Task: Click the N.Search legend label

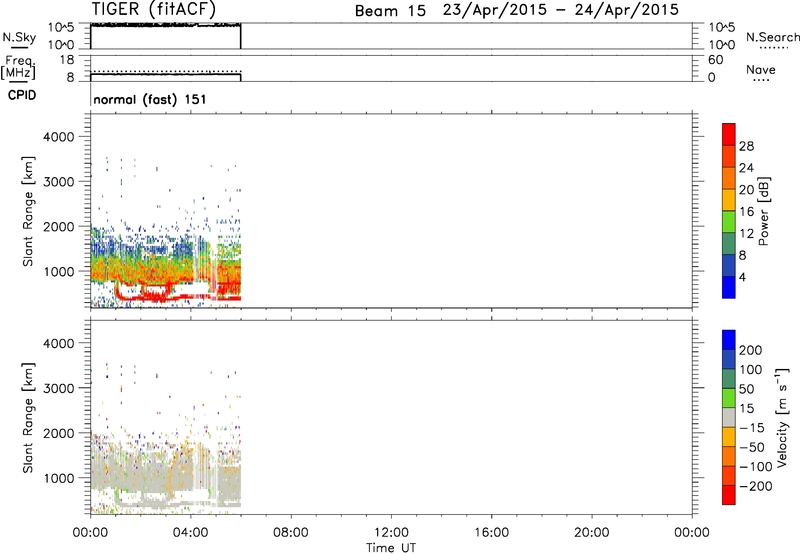Action: pos(772,37)
